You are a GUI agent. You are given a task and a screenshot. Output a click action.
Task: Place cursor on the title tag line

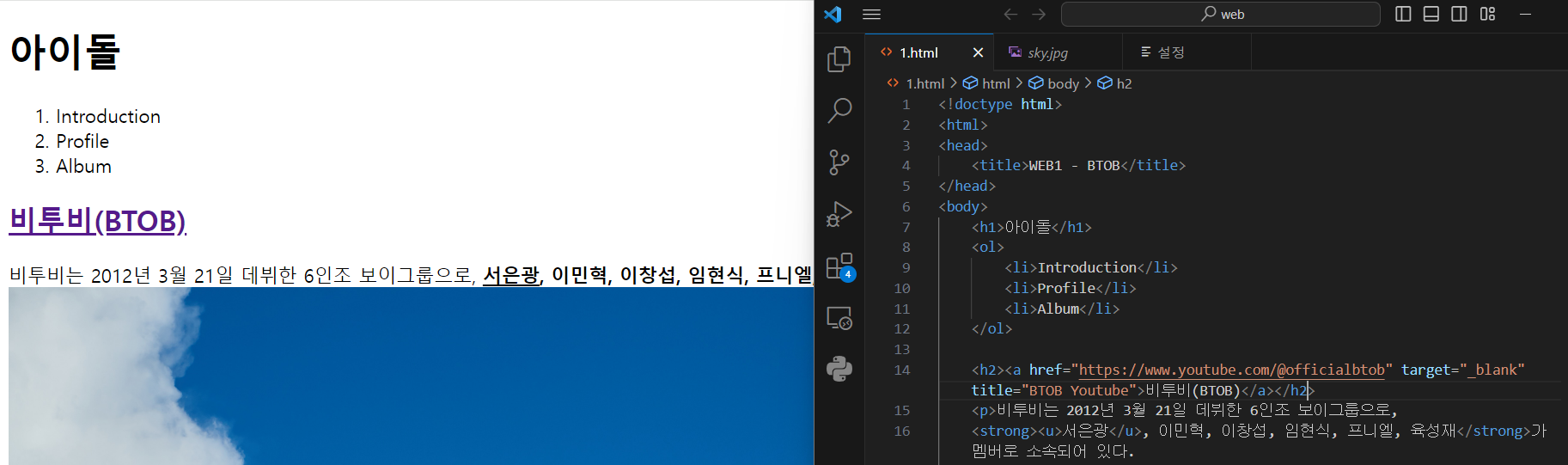tap(1078, 165)
